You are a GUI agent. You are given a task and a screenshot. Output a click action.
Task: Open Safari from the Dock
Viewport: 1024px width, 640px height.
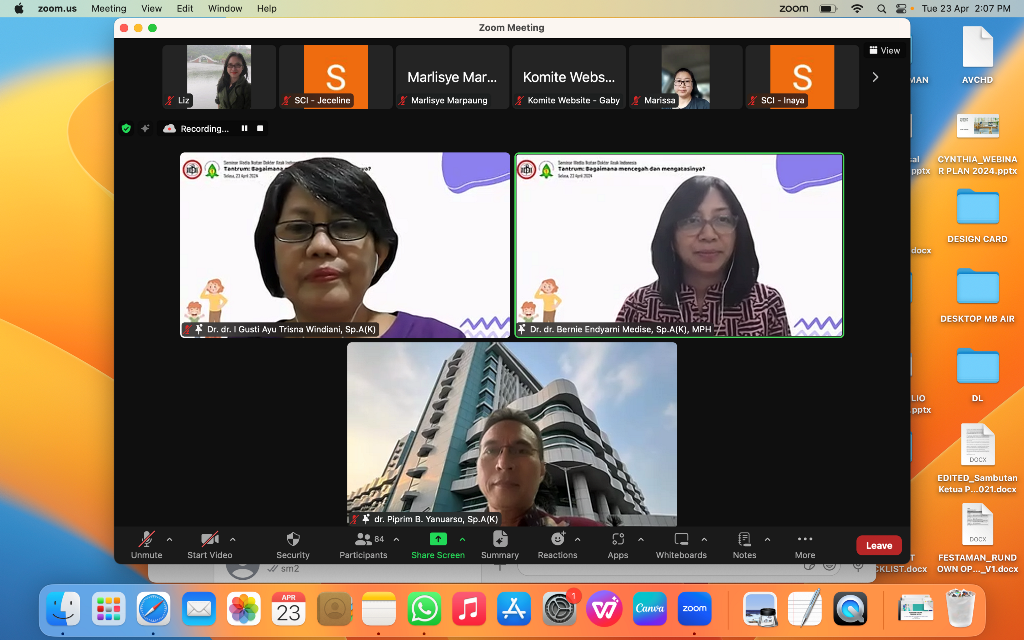(153, 609)
